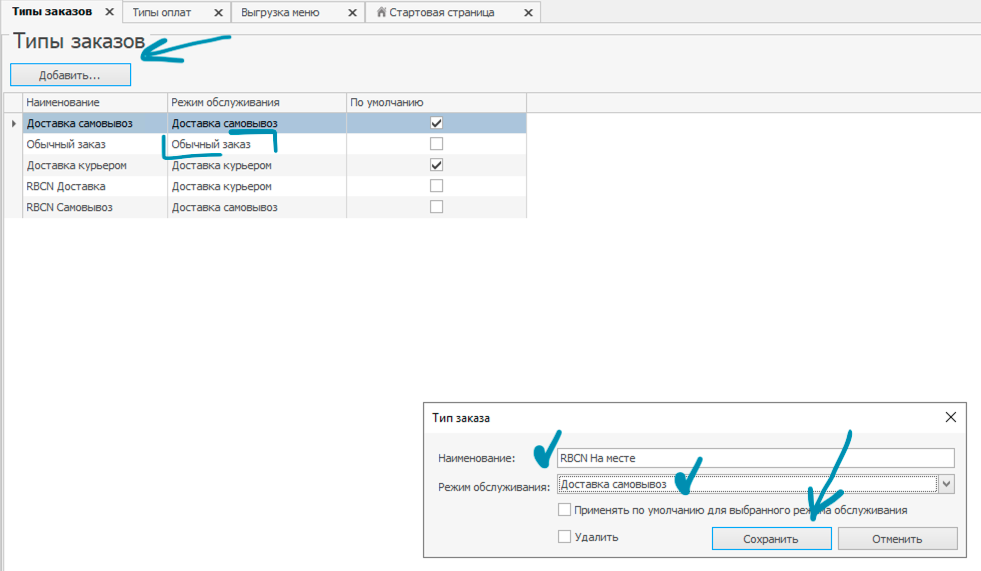Click the Отменить button
981x571 pixels.
click(x=897, y=539)
